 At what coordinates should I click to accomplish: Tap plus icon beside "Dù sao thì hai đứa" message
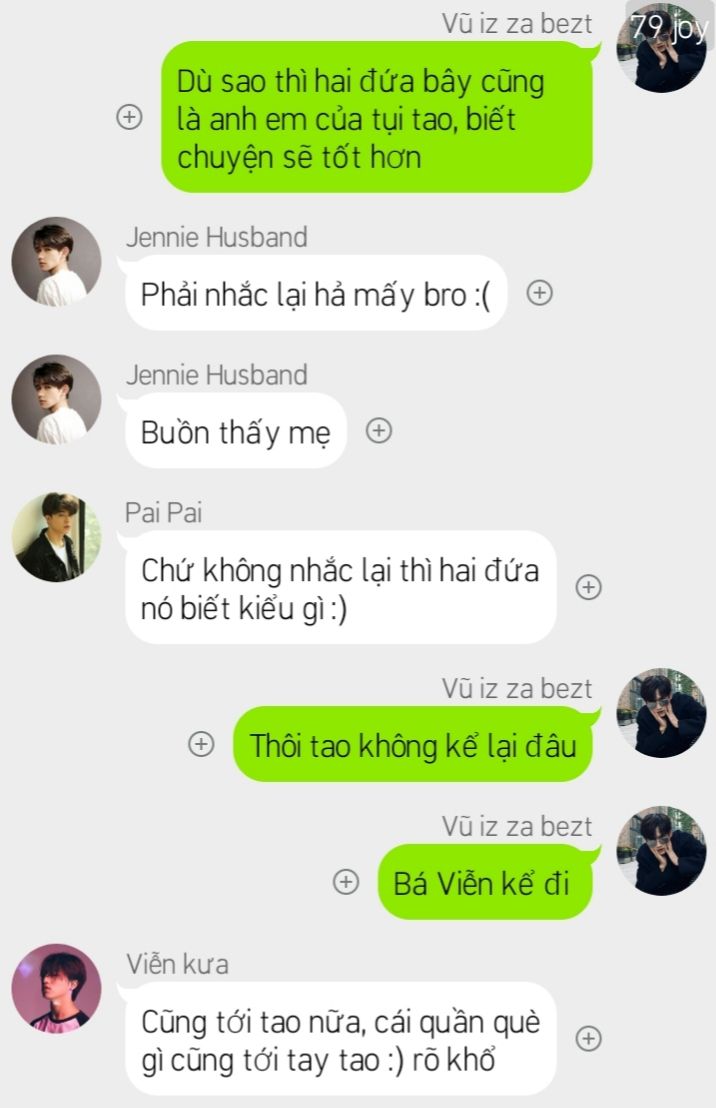click(129, 117)
